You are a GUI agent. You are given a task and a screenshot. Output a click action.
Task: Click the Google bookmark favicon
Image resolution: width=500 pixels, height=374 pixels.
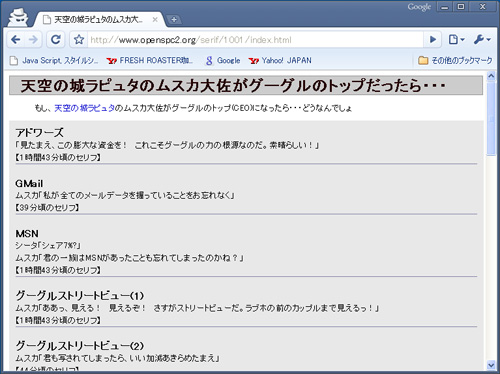tap(209, 61)
